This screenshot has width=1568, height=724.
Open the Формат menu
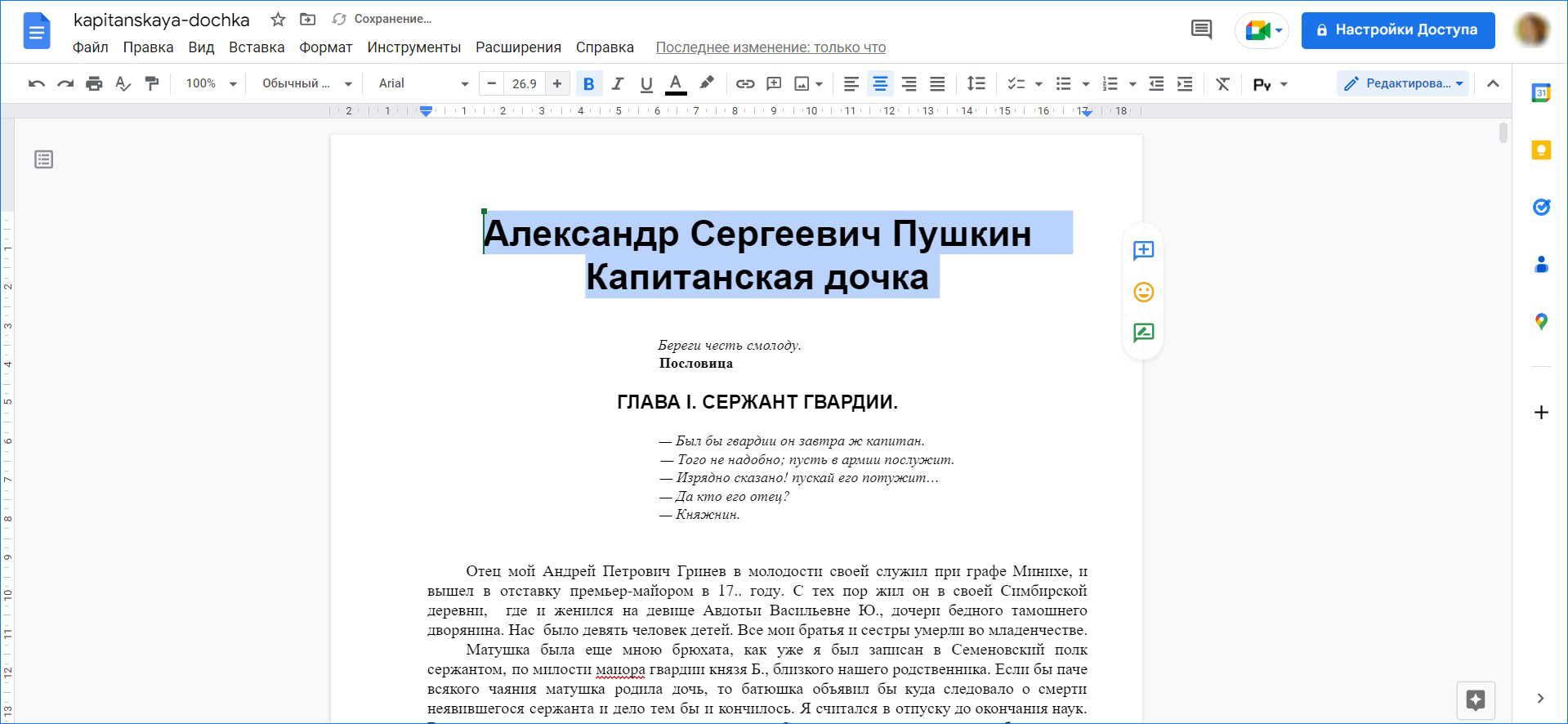326,47
